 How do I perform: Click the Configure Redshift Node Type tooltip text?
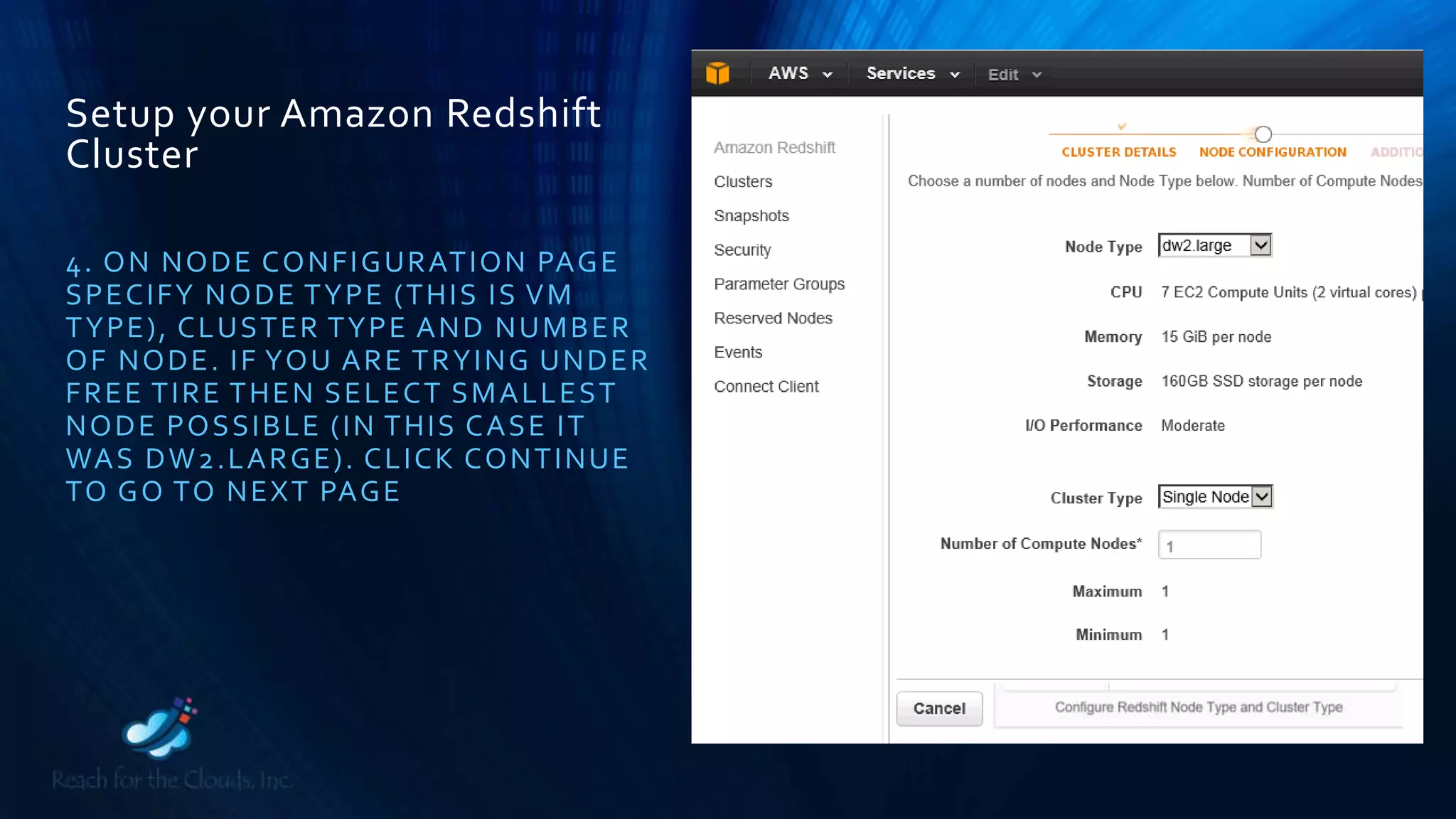(x=1199, y=707)
